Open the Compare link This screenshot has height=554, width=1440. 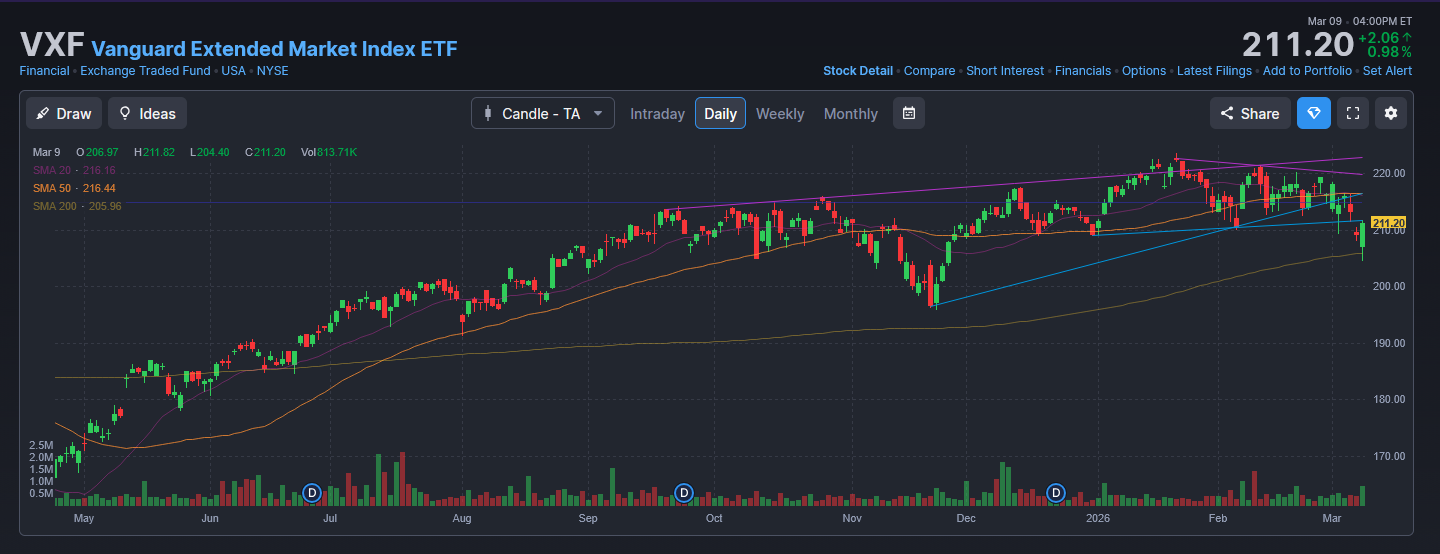930,71
